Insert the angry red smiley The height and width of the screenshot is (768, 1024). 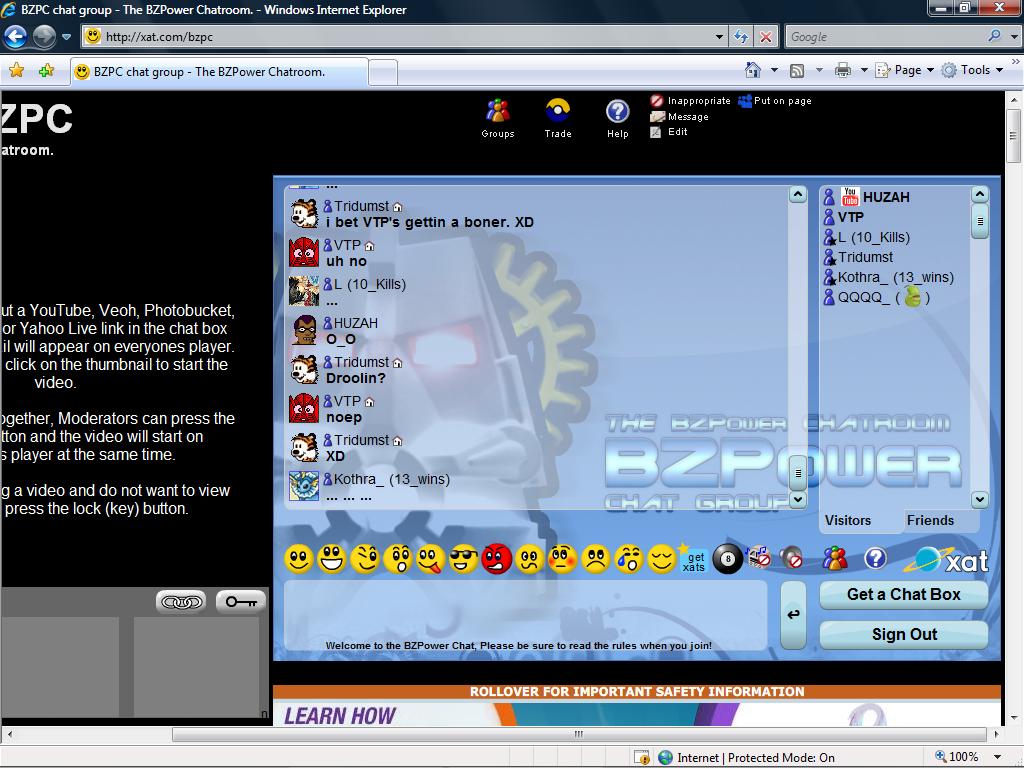click(496, 559)
